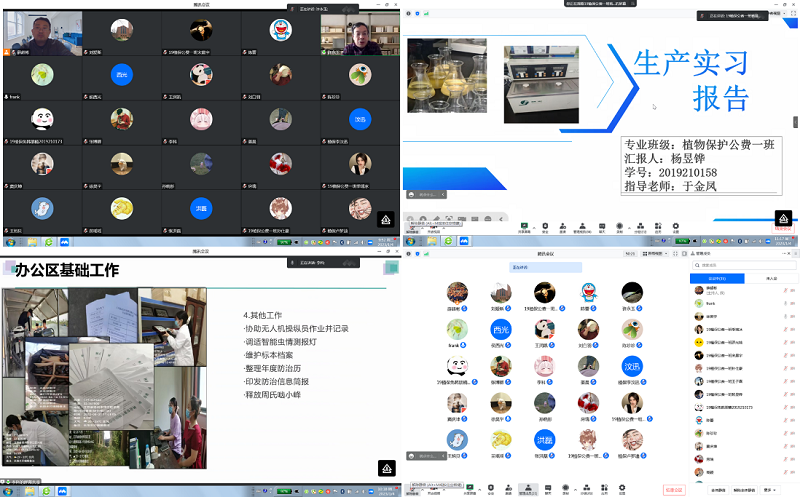Select the 会议中 tab in the member panel
Image resolution: width=800 pixels, height=497 pixels.
[x=717, y=277]
